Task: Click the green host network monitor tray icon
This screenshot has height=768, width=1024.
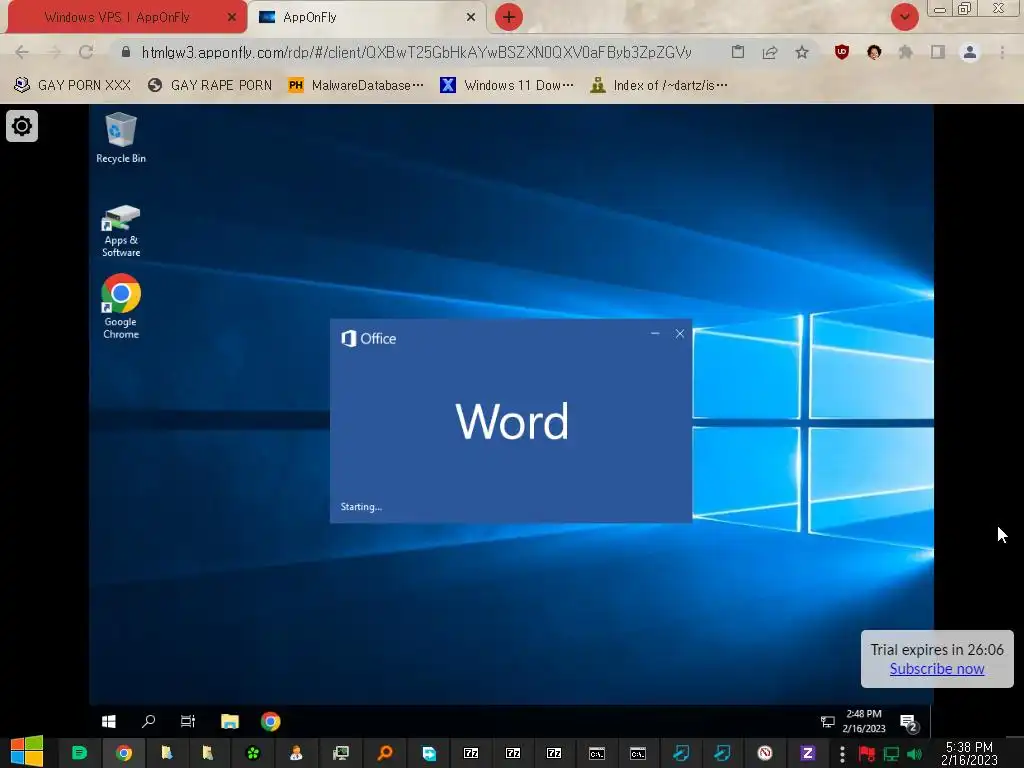Action: [891, 754]
